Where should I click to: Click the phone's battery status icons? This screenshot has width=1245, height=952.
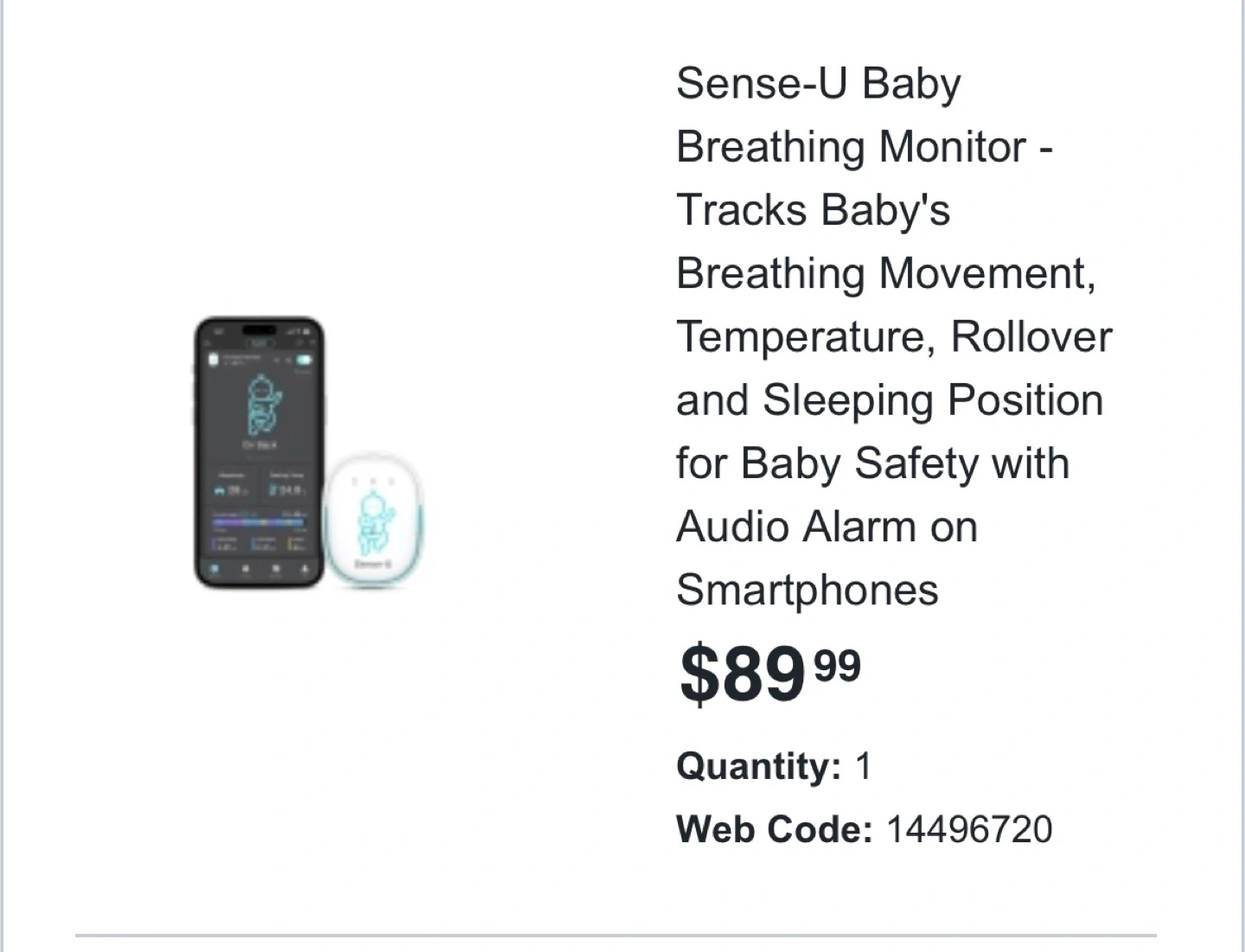pos(298,331)
